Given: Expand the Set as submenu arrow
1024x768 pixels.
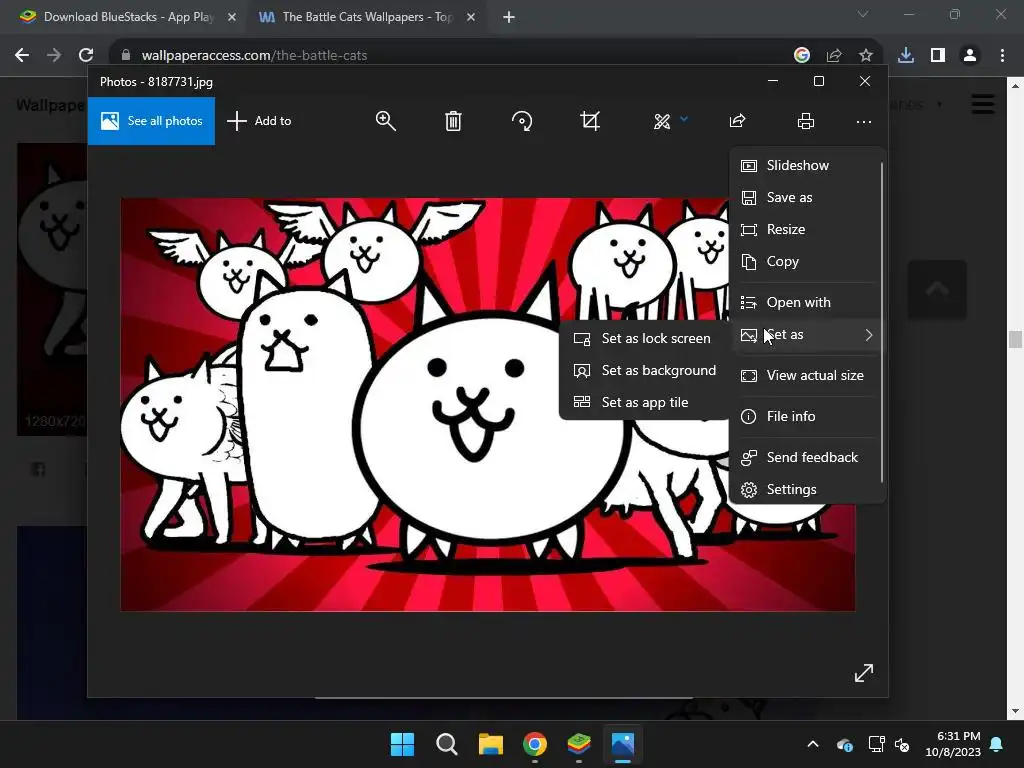Looking at the screenshot, I should (869, 335).
